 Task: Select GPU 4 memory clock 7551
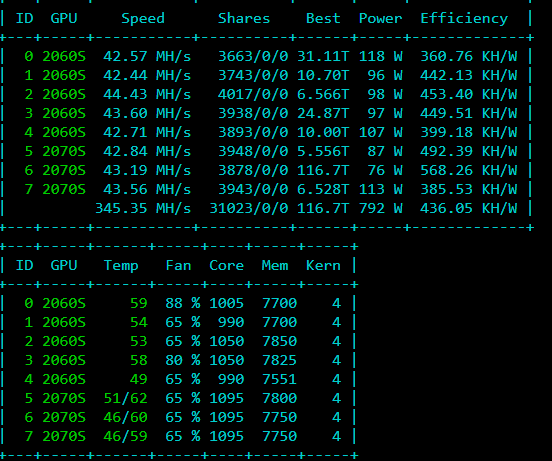click(280, 379)
